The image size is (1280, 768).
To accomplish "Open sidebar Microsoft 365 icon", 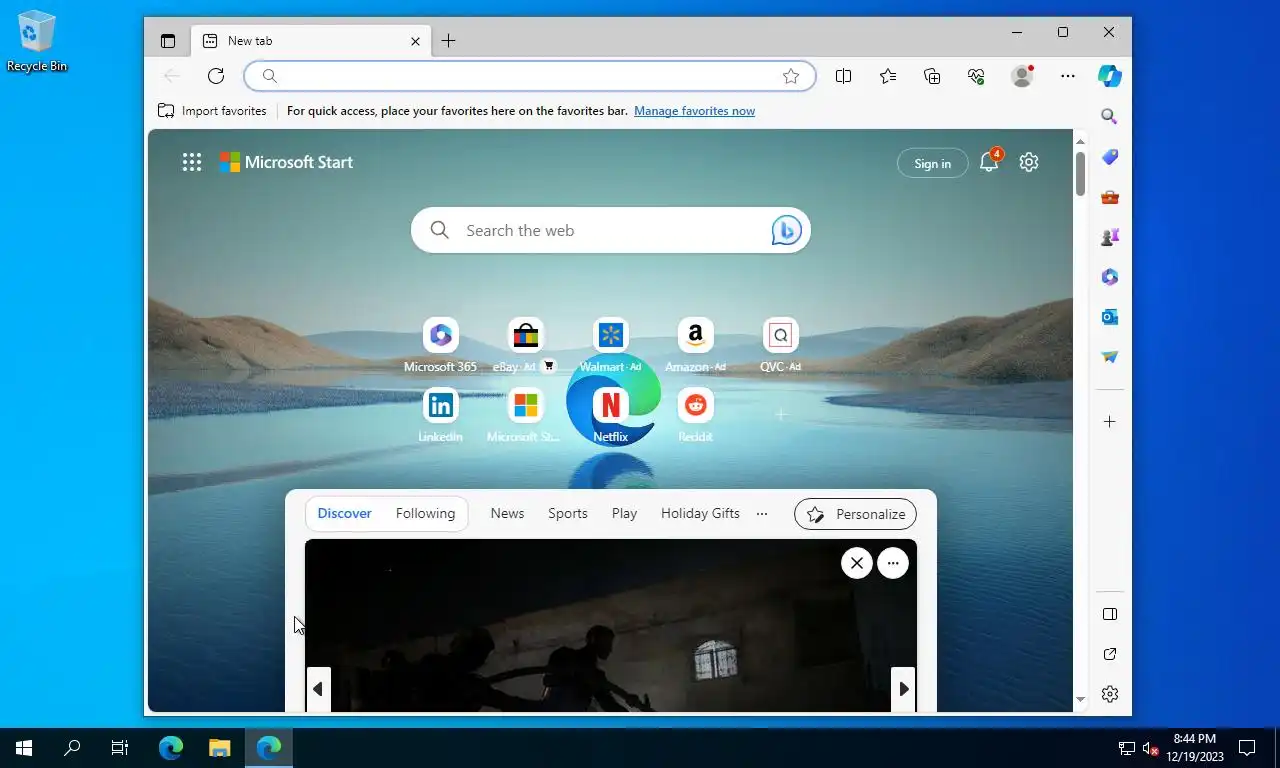I will (x=1109, y=277).
